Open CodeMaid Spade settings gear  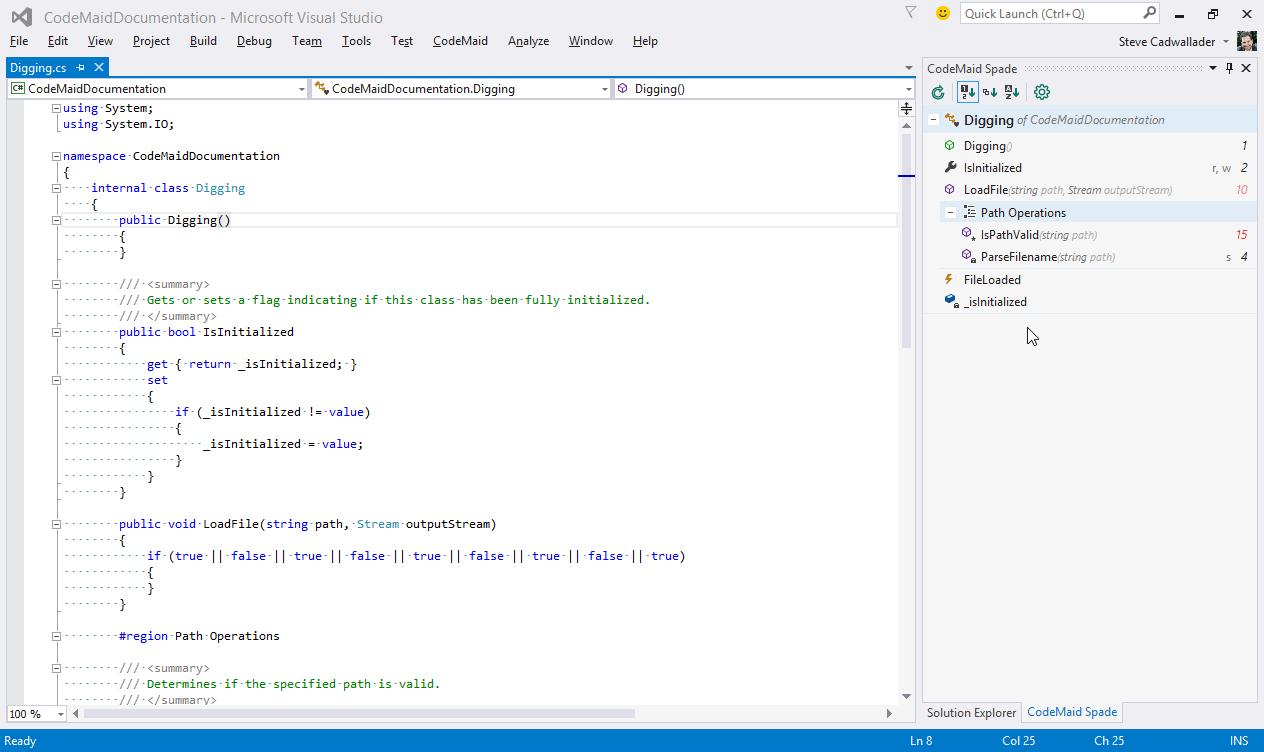tap(1042, 91)
